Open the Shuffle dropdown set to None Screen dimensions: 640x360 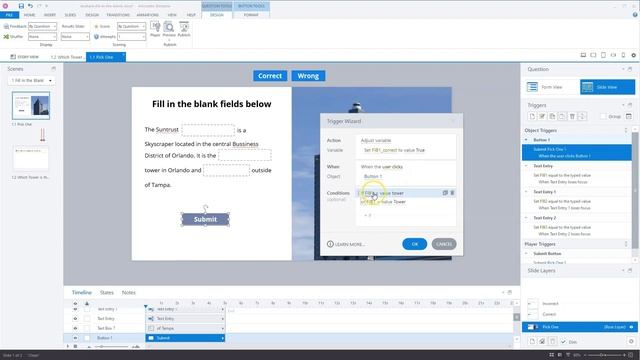click(x=42, y=37)
